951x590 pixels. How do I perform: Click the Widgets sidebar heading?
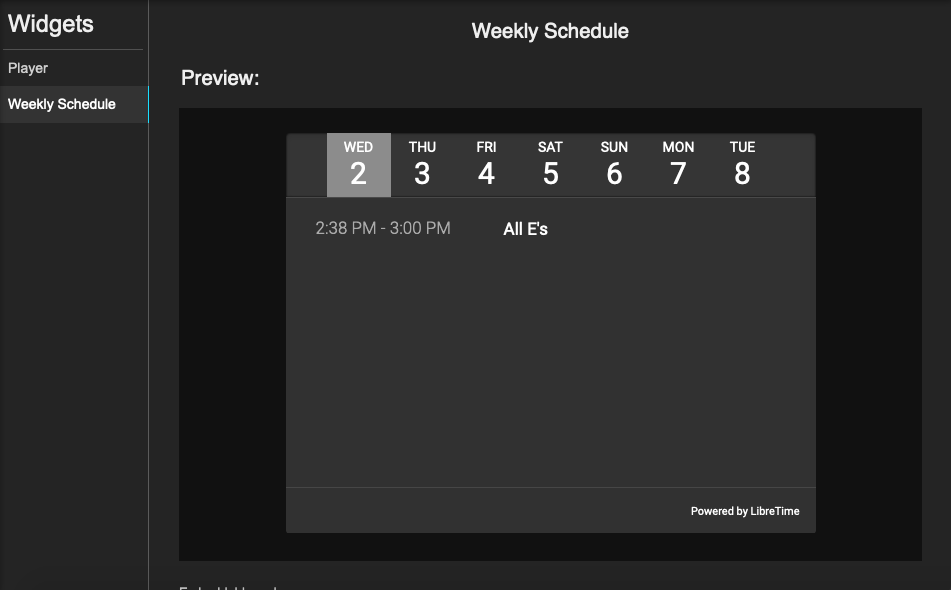(51, 25)
